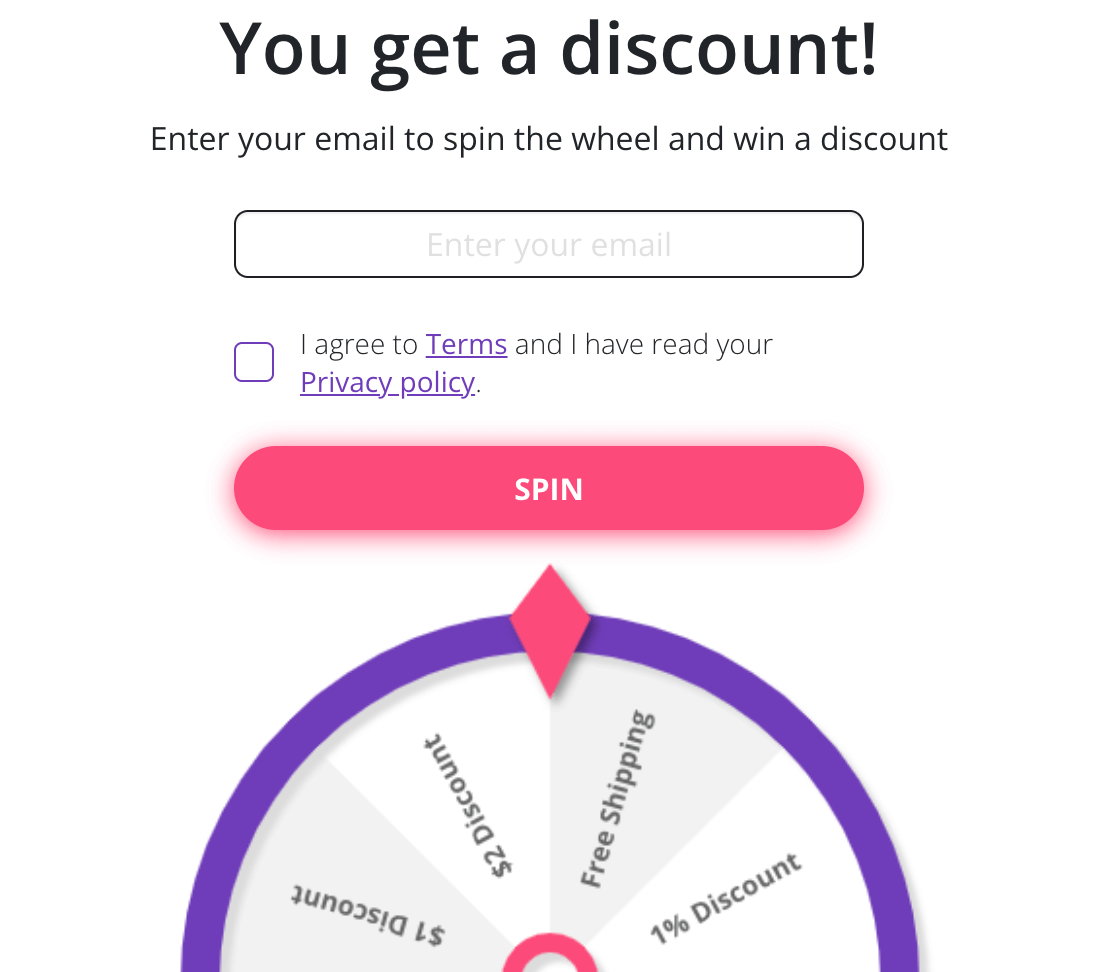This screenshot has height=972, width=1100.
Task: Click the $1 Discount label on wheel
Action: point(368,914)
